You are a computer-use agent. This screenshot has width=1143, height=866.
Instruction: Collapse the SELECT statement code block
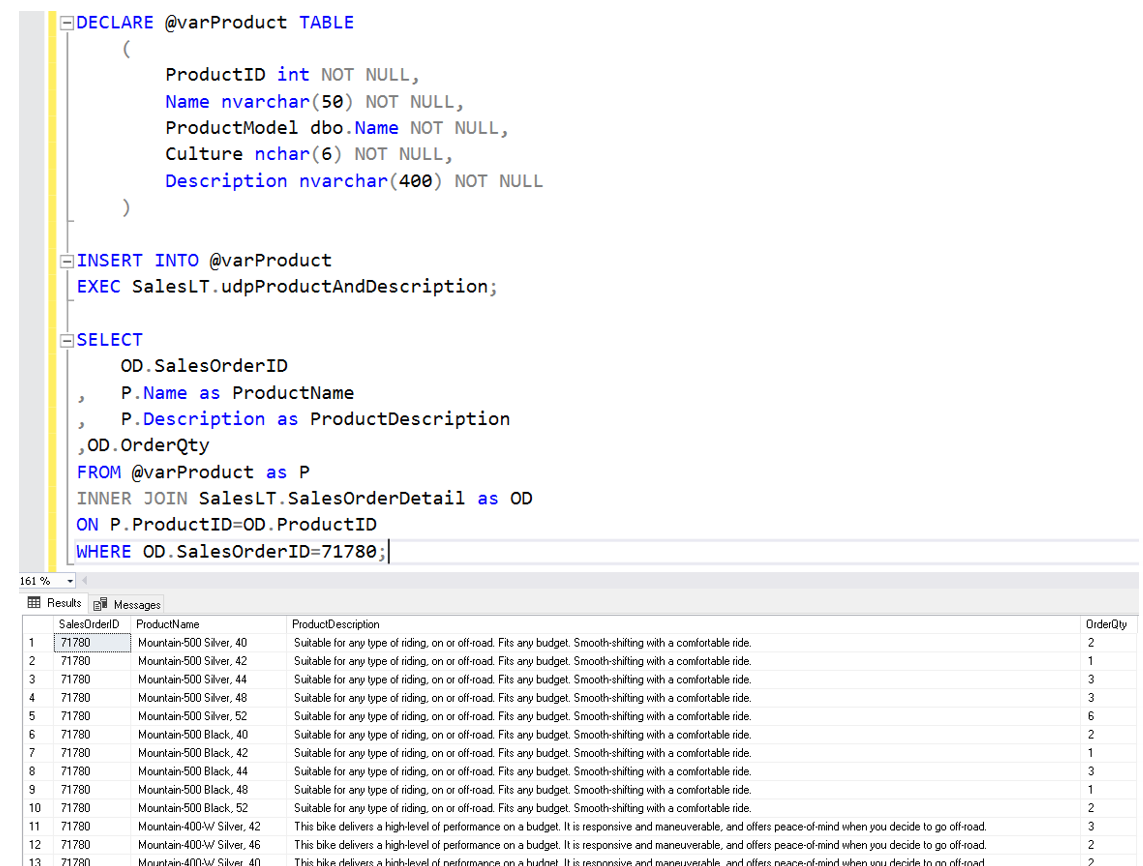click(x=66, y=339)
